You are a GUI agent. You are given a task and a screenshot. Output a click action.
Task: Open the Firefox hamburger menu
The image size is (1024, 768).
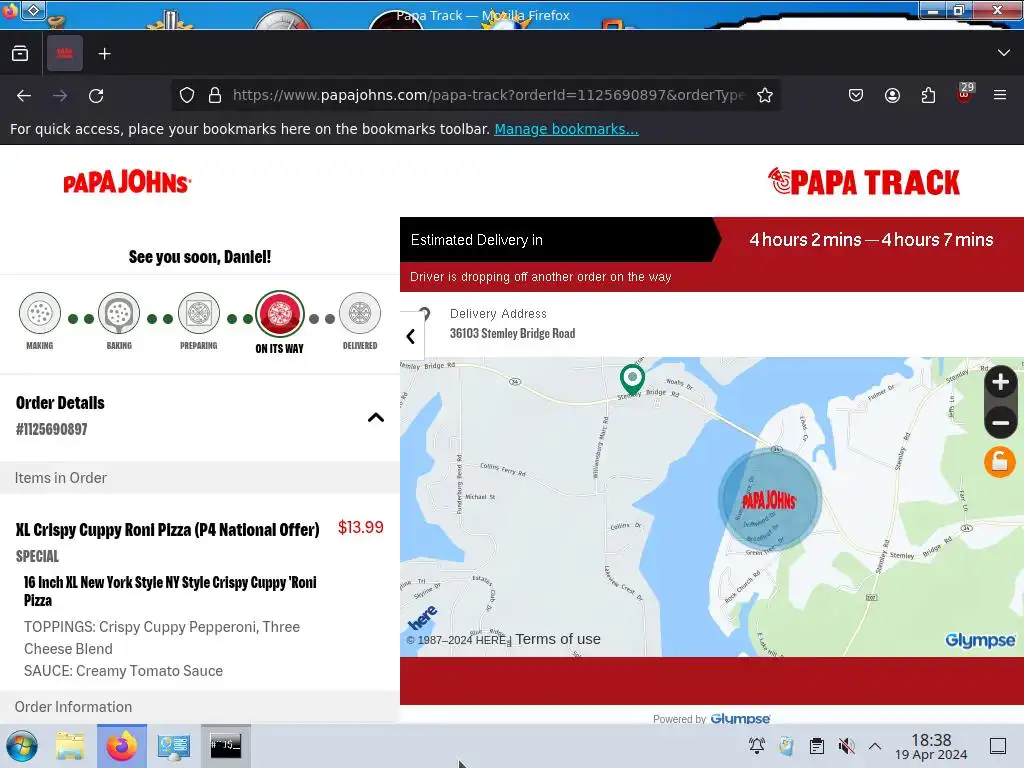click(x=1000, y=95)
